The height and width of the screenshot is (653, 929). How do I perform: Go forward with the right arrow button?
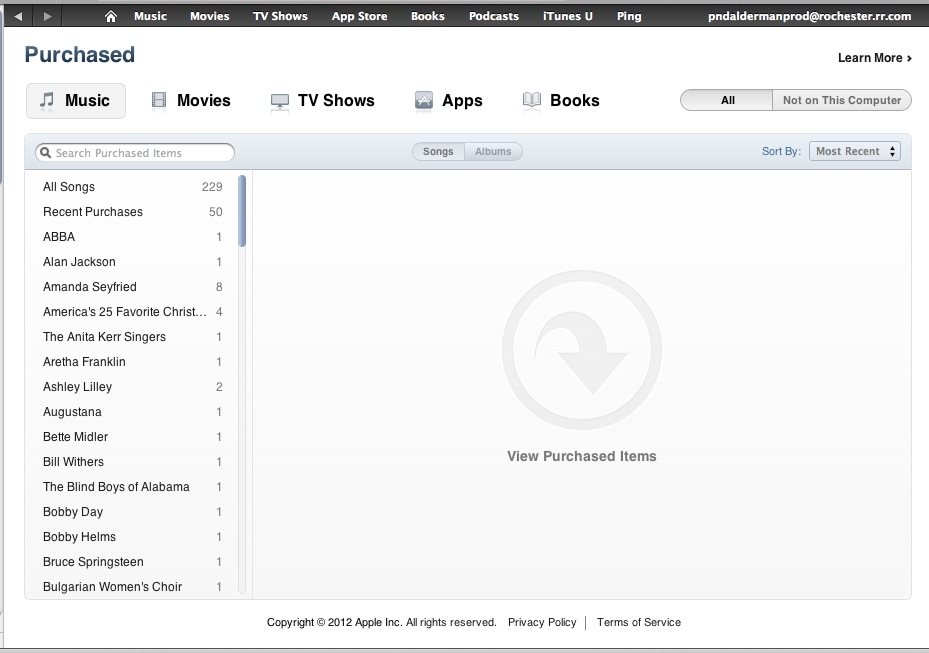point(47,16)
